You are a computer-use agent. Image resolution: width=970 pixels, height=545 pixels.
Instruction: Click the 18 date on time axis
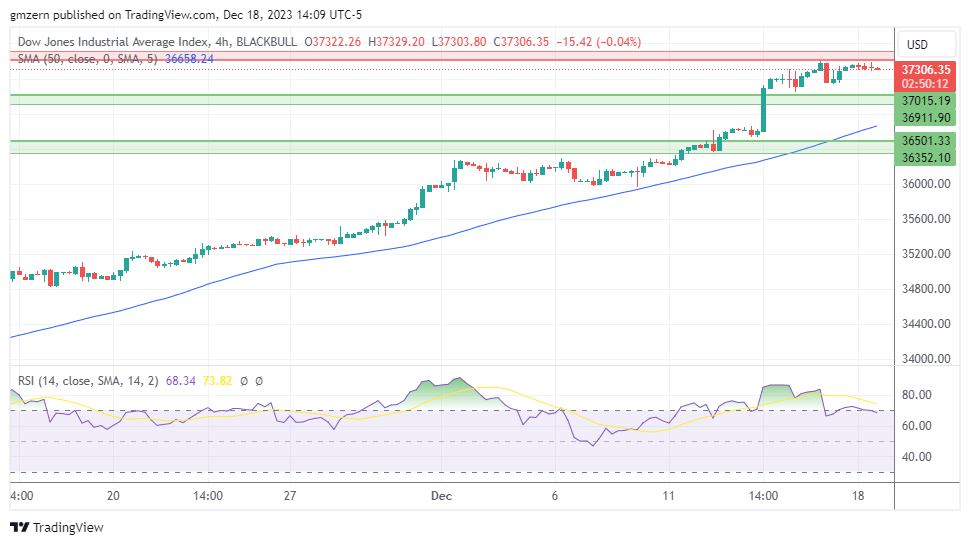[x=857, y=496]
